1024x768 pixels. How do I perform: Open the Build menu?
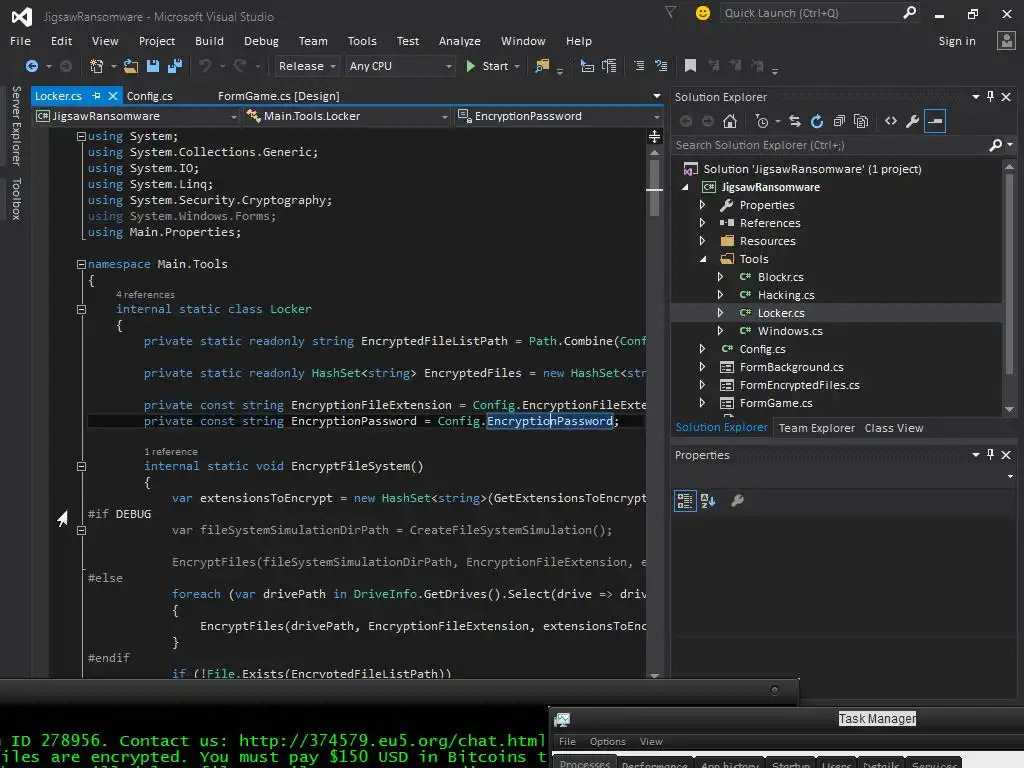[x=209, y=40]
